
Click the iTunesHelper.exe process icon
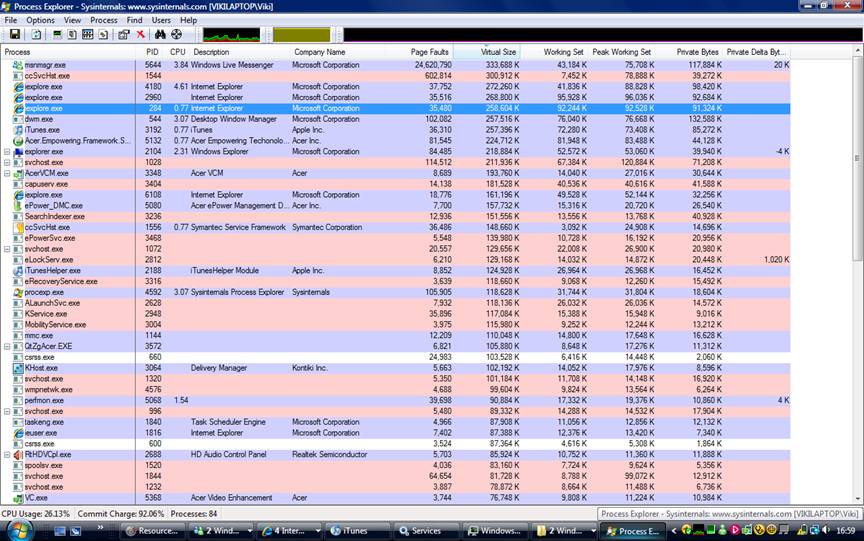tap(18, 270)
